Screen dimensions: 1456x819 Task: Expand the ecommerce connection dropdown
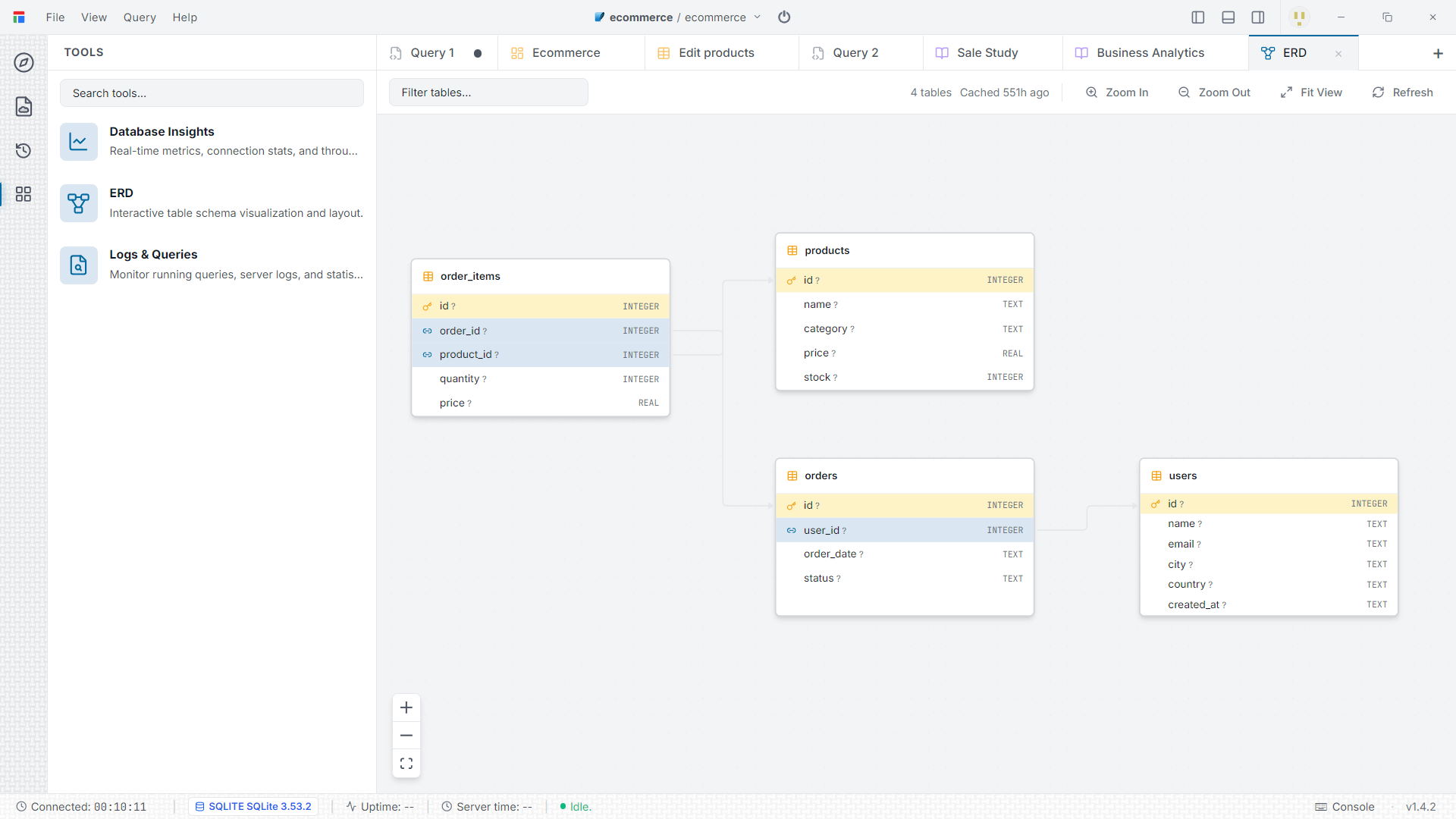tap(758, 17)
